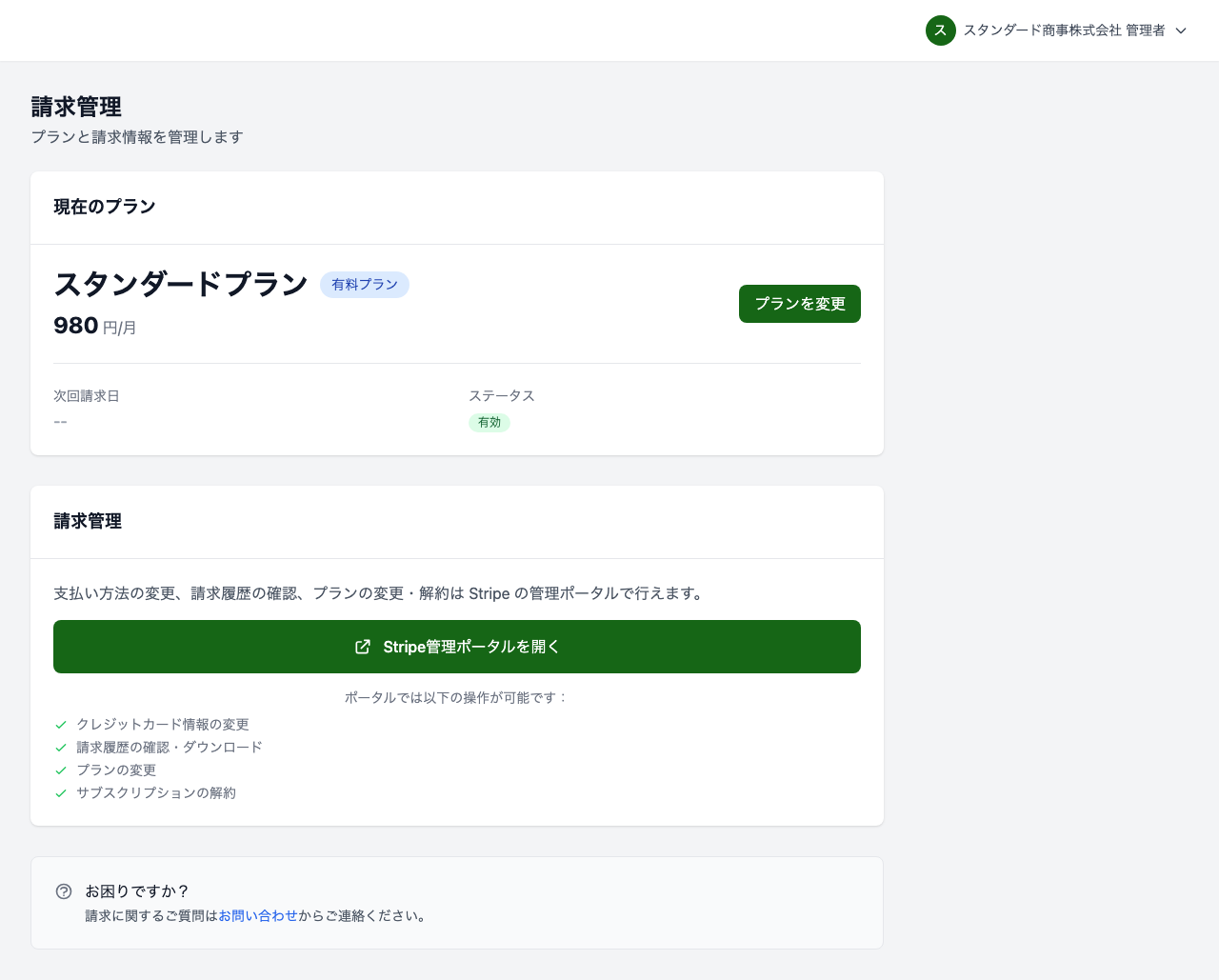The height and width of the screenshot is (980, 1219).
Task: Click the green ス avatar icon
Action: point(940,30)
